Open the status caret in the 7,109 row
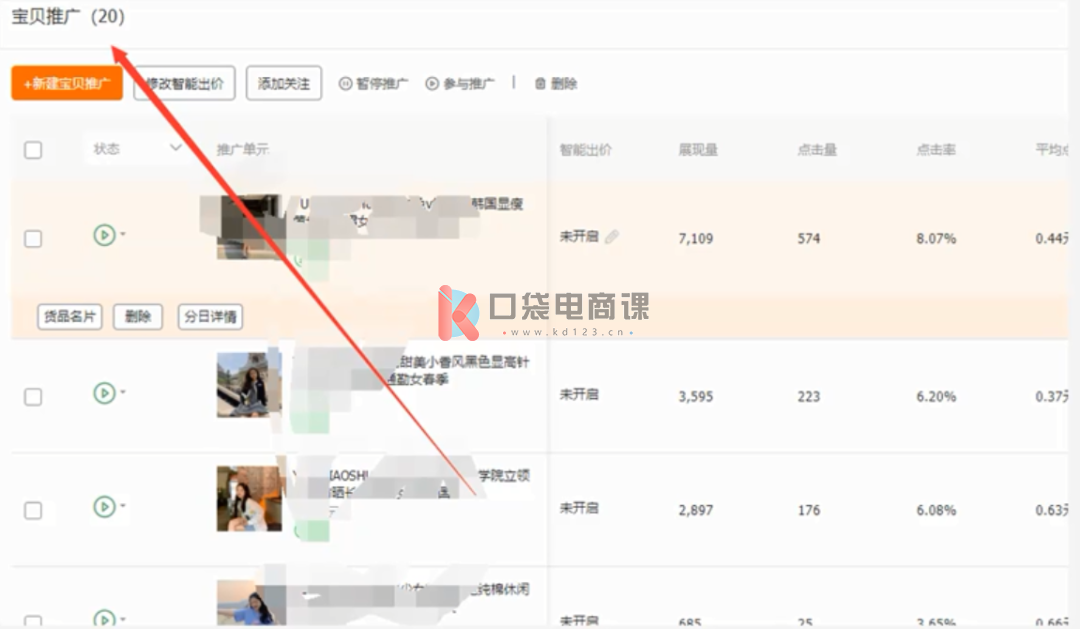The width and height of the screenshot is (1080, 629). (x=123, y=234)
